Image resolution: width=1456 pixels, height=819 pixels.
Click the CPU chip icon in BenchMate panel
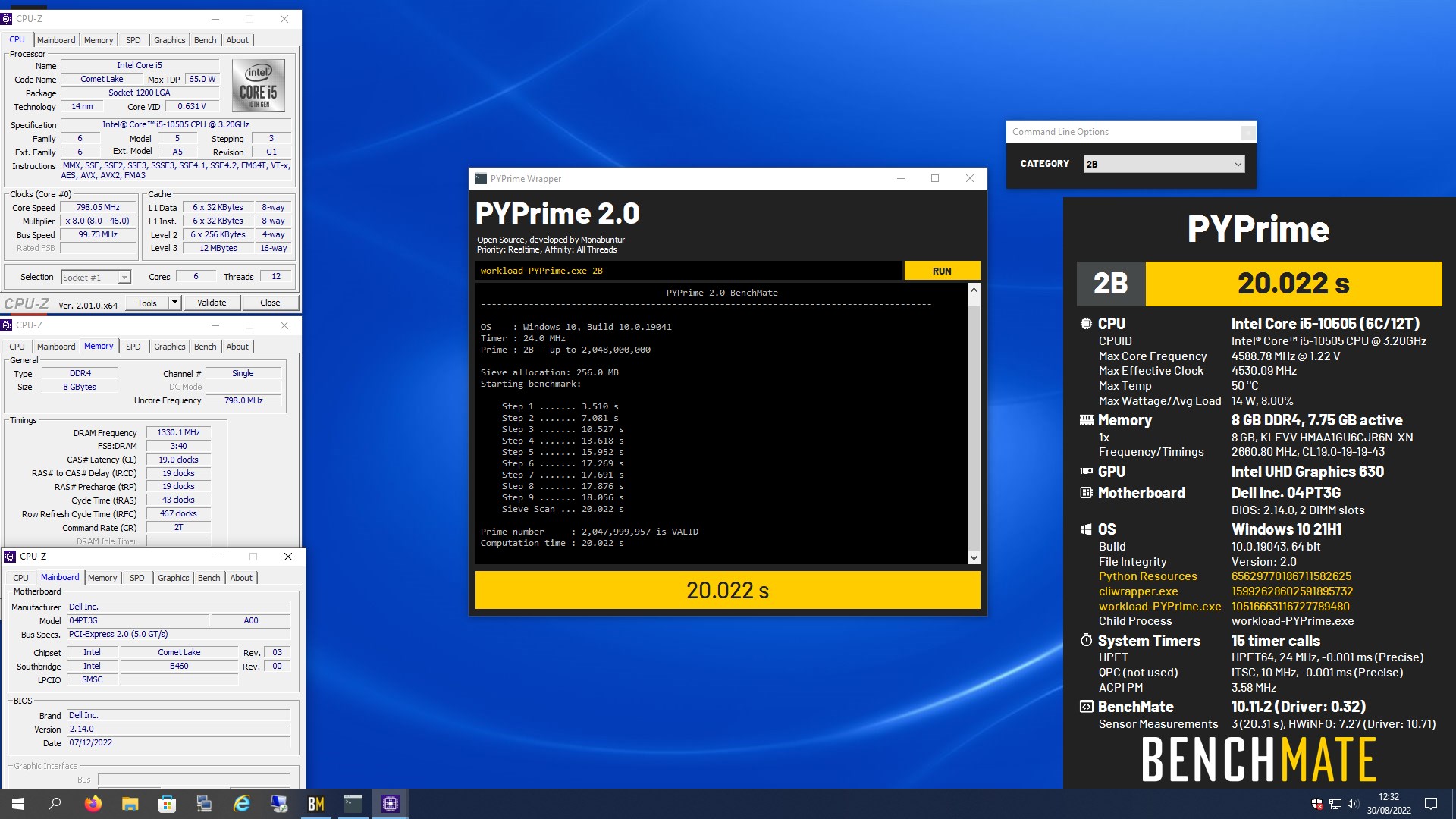click(x=1086, y=324)
